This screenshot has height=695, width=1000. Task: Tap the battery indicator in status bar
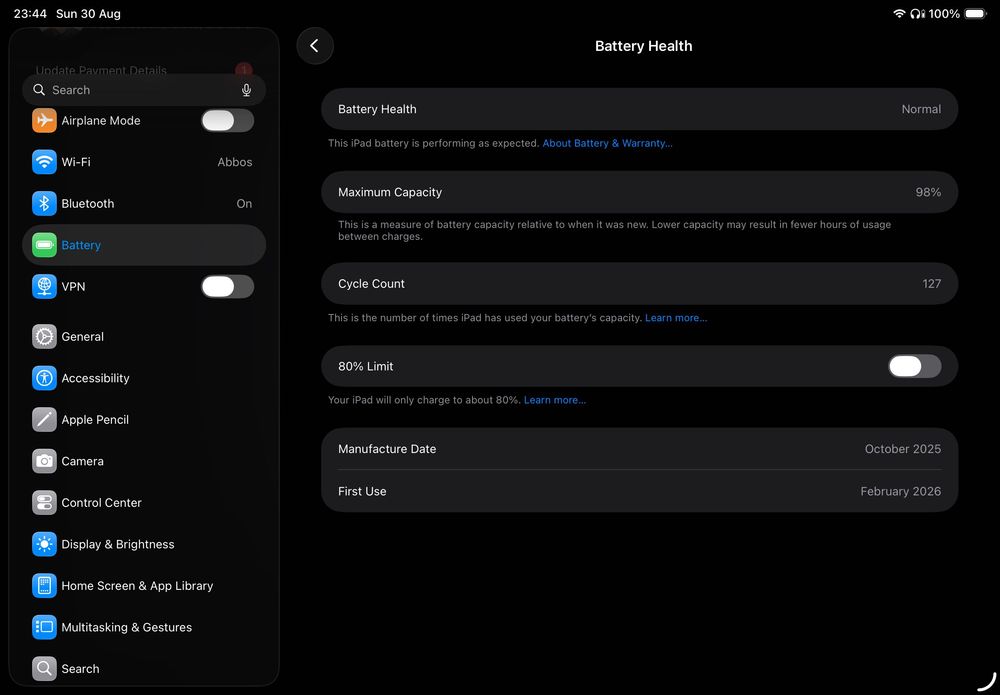pyautogui.click(x=975, y=13)
